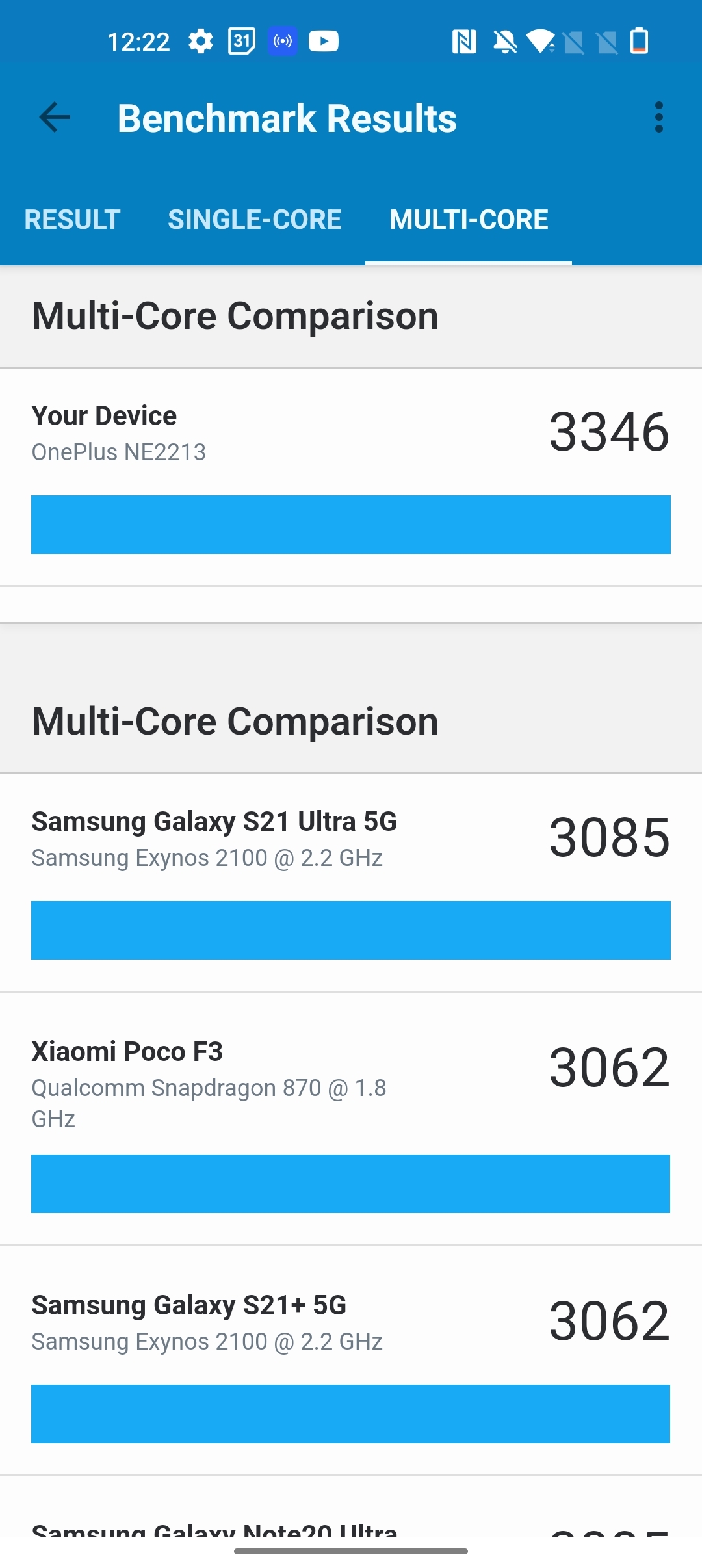Tap the OnePlus NE2213 device label
The height and width of the screenshot is (1568, 702).
(119, 452)
